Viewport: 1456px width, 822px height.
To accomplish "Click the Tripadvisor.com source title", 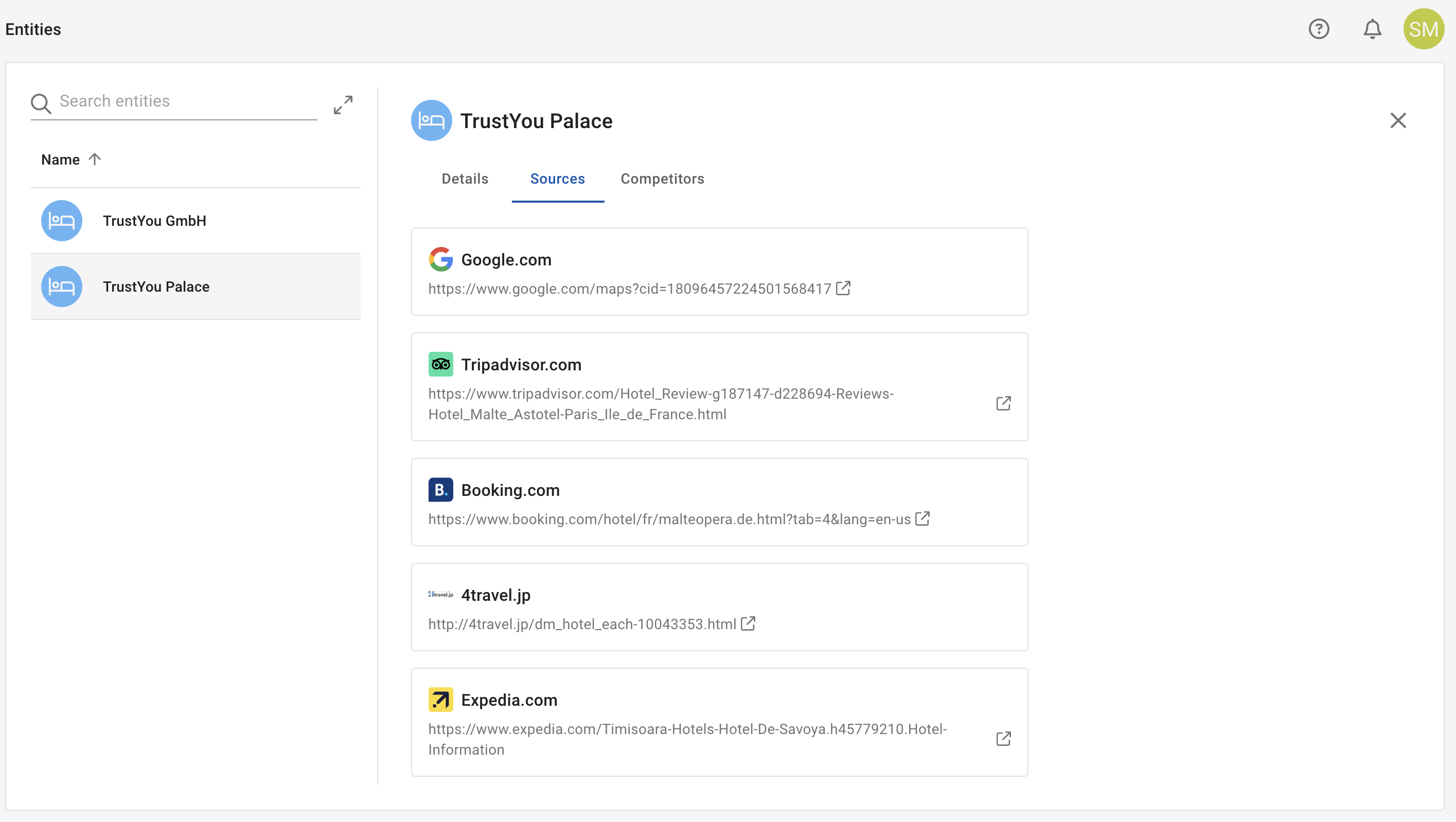I will pyautogui.click(x=521, y=365).
